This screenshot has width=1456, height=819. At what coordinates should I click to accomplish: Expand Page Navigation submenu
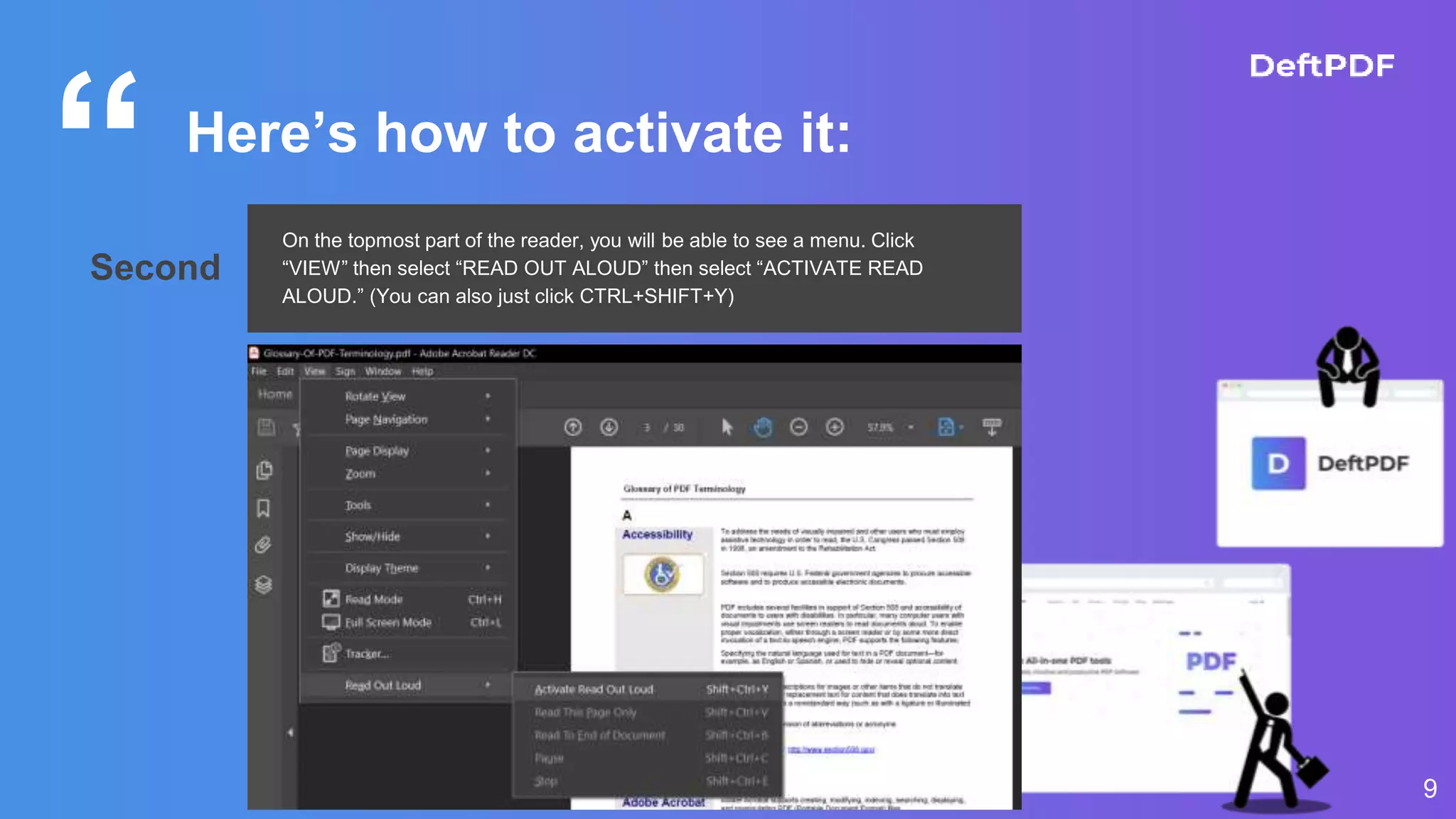[407, 419]
